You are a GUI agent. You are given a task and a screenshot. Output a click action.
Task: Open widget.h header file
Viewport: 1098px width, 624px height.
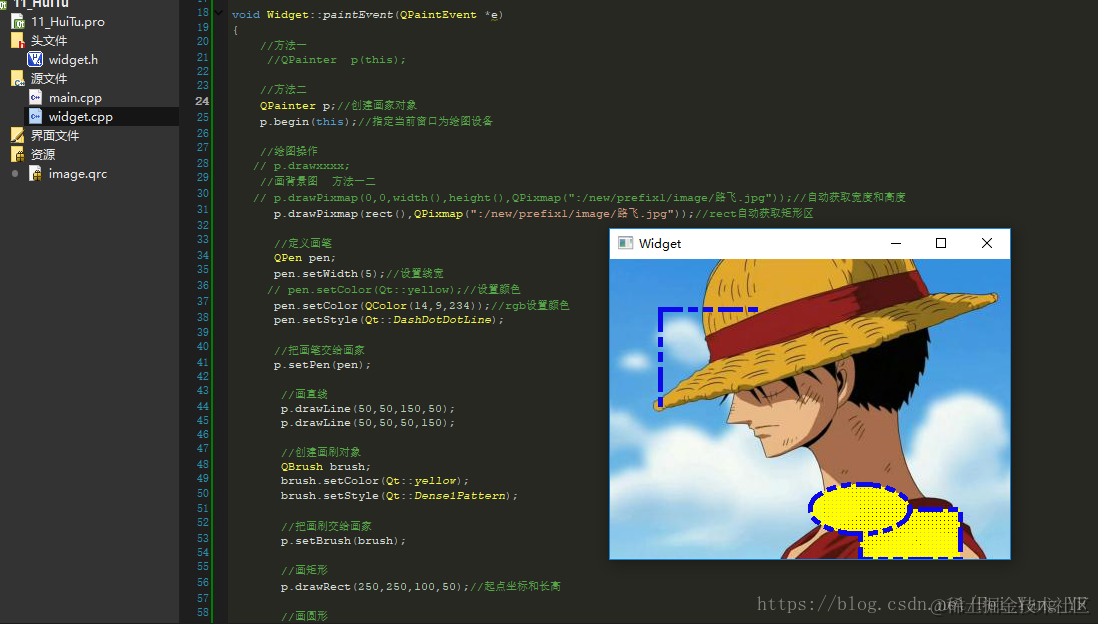pyautogui.click(x=73, y=60)
